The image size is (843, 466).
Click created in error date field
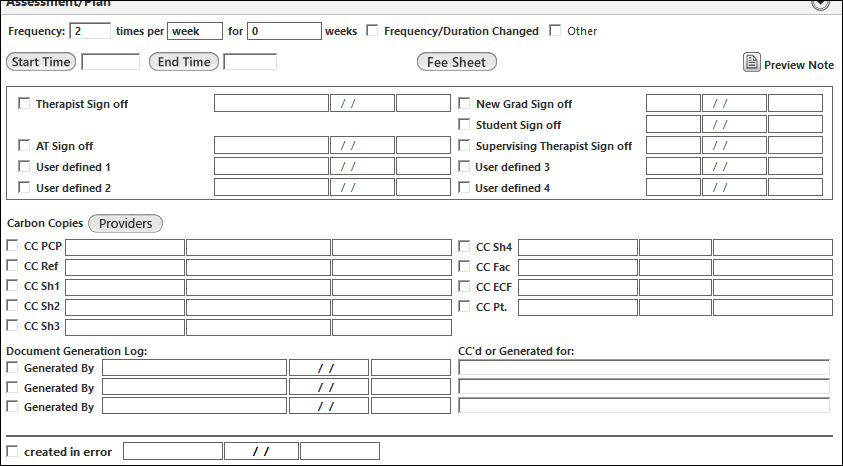click(x=261, y=451)
